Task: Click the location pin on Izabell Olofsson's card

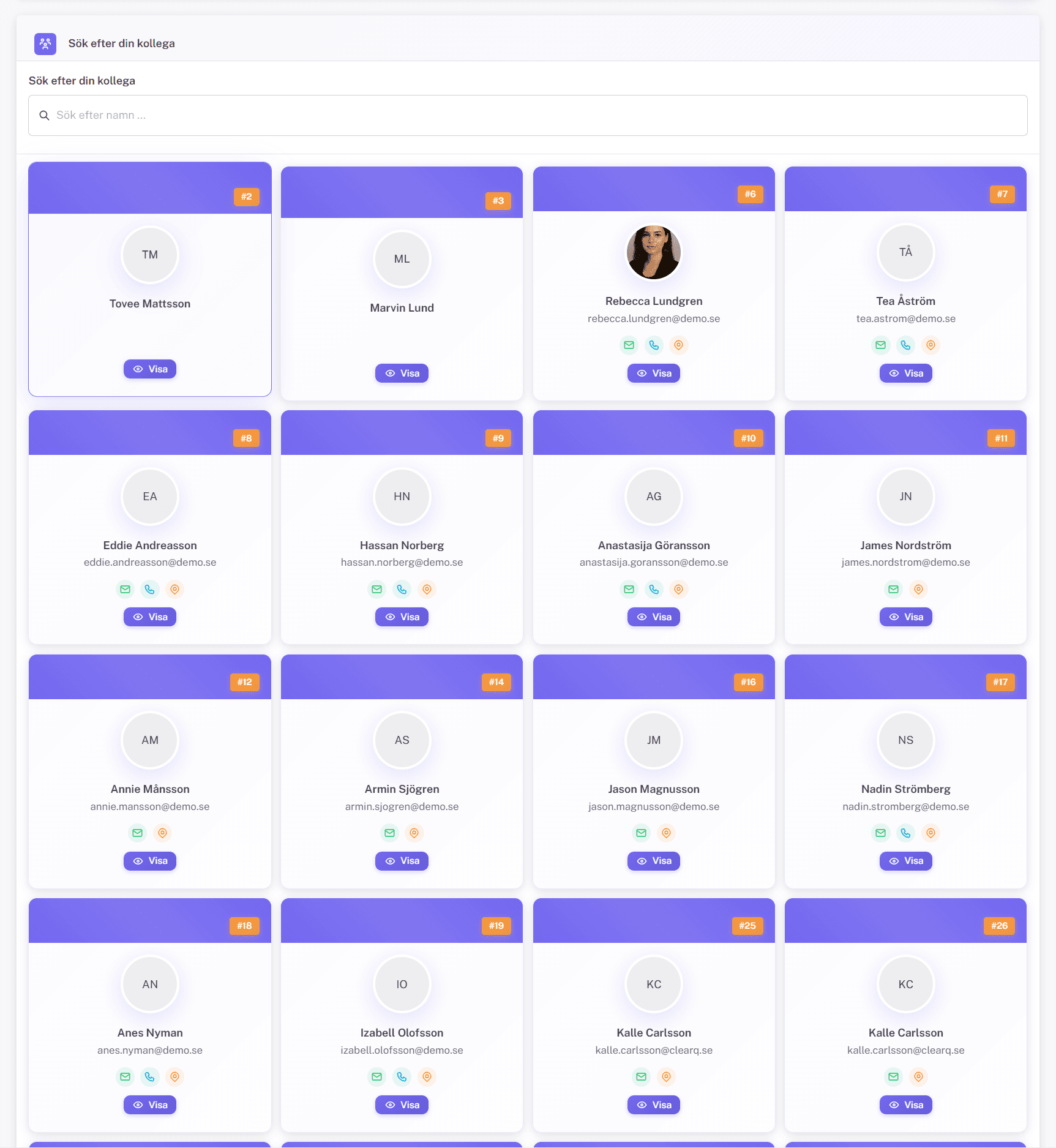Action: (x=427, y=1076)
